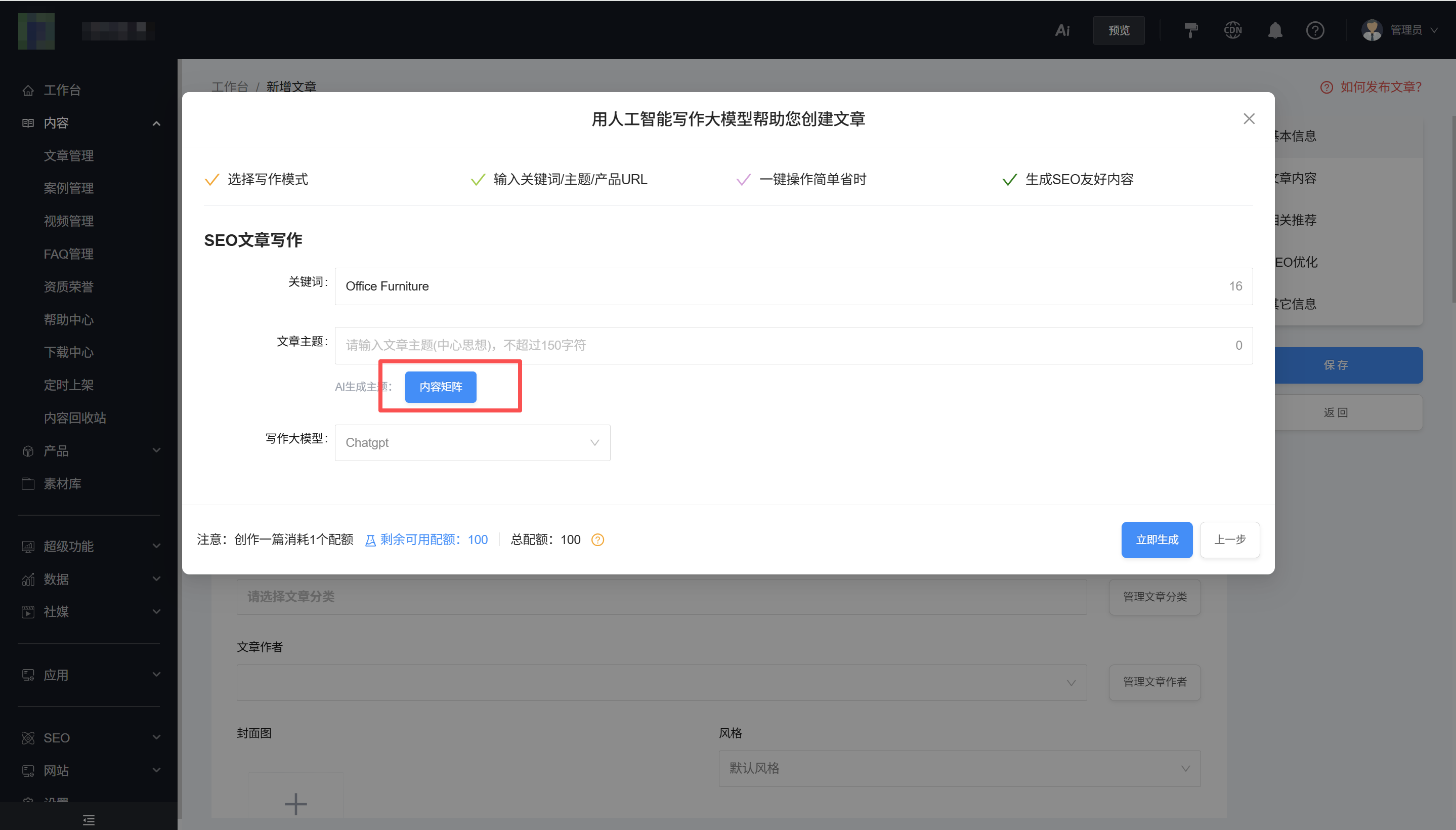Click the 素材库 folder icon in sidebar
The image size is (1456, 830).
tap(28, 483)
